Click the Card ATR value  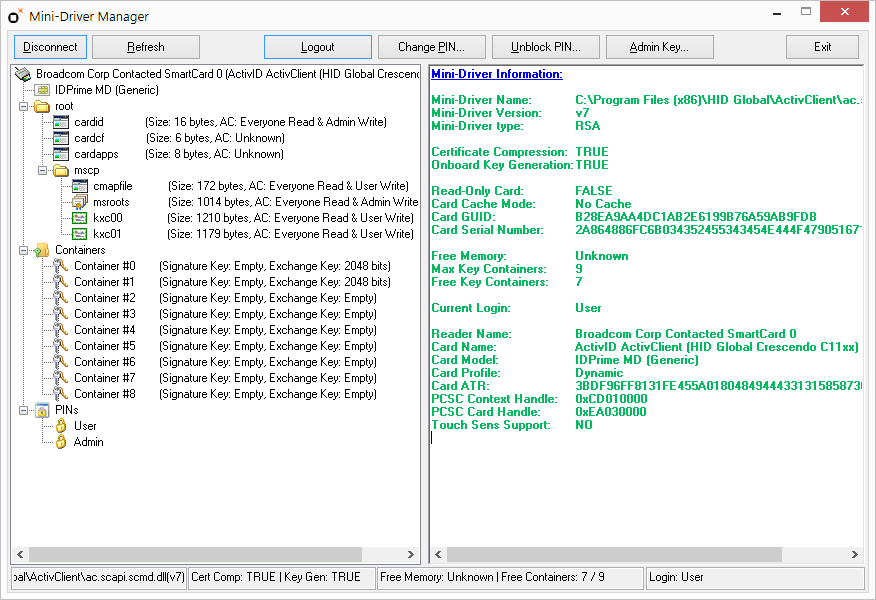(718, 385)
